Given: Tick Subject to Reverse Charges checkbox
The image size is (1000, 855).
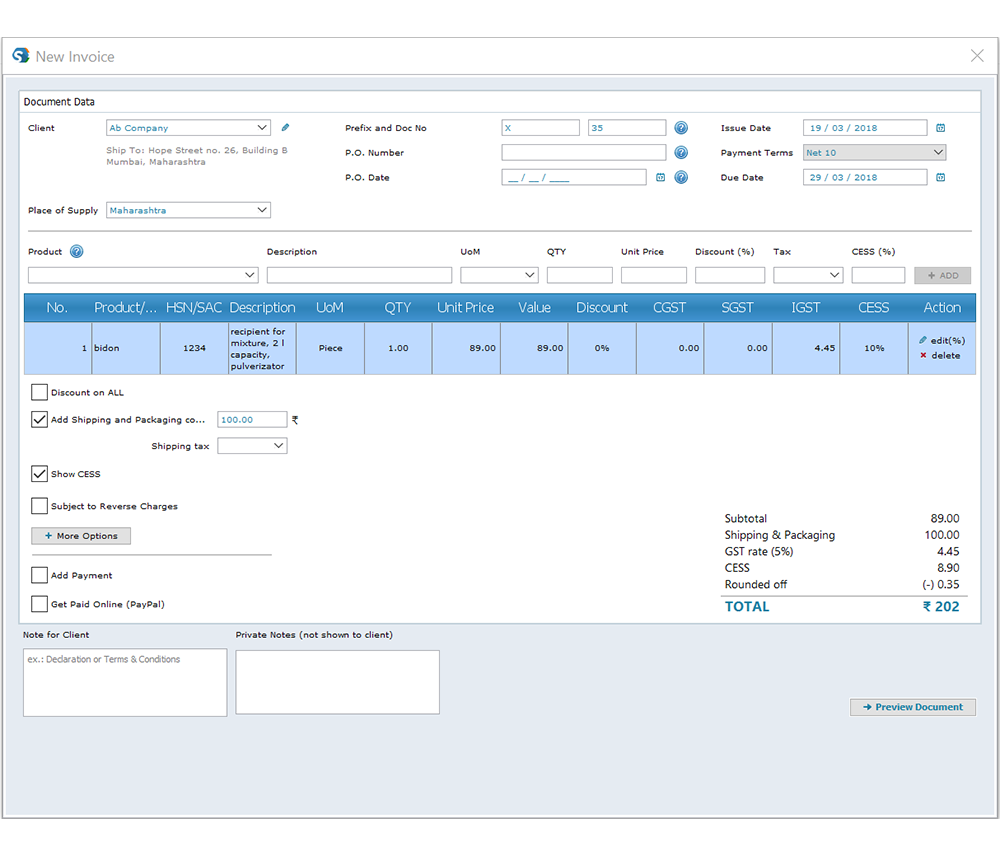Looking at the screenshot, I should click(40, 506).
